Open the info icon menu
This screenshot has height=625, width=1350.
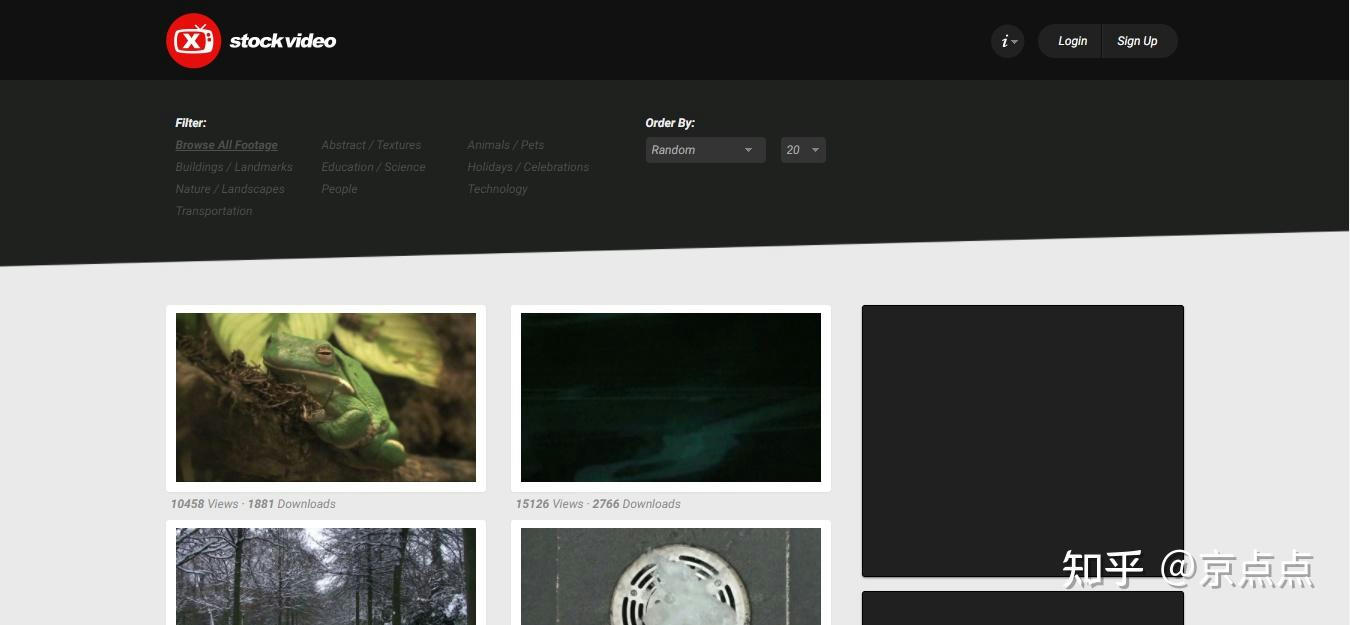(x=1007, y=41)
